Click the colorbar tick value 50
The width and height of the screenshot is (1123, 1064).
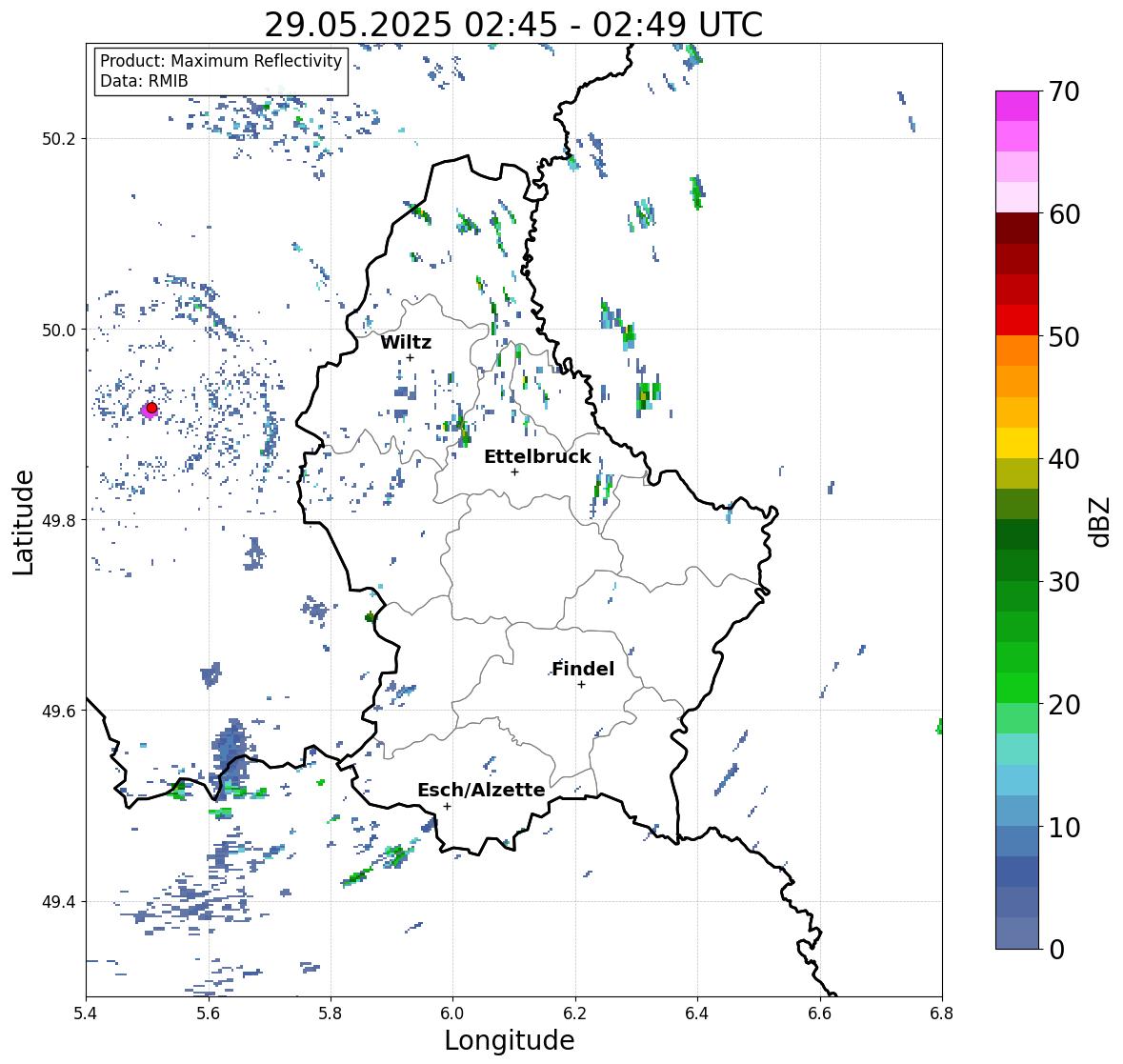tap(1064, 336)
